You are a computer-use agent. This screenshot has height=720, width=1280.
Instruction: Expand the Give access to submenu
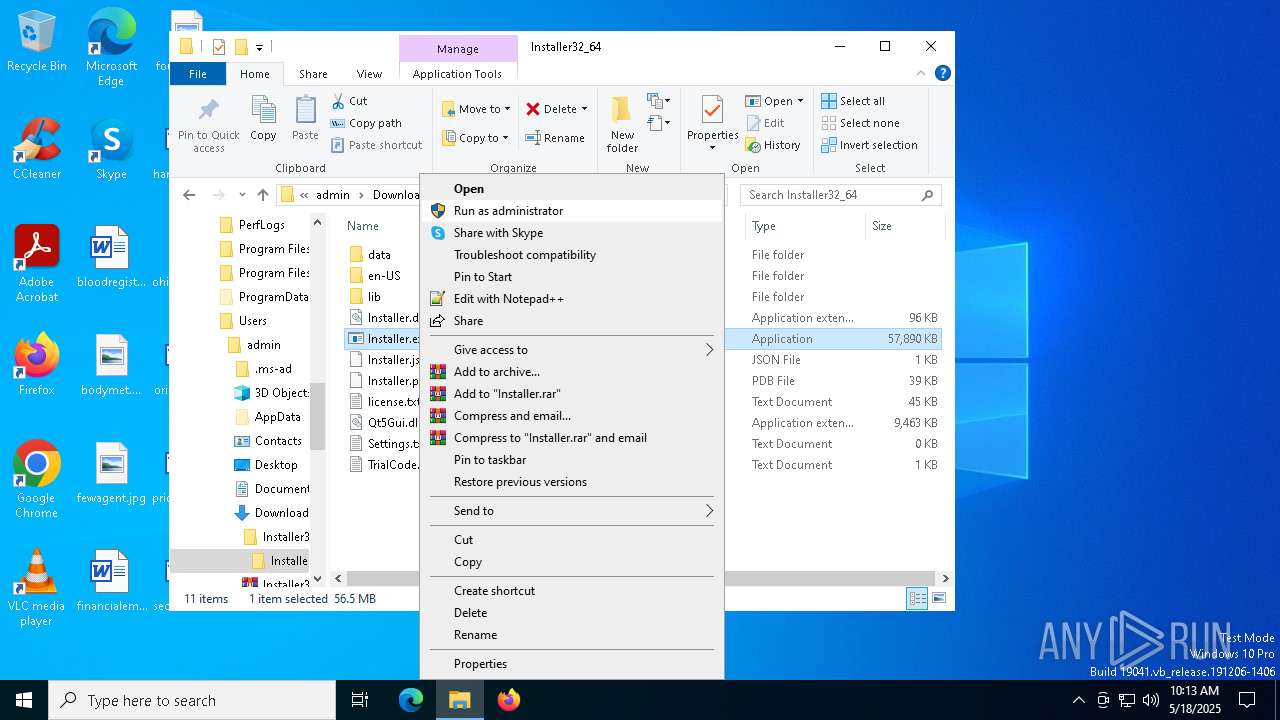click(571, 350)
